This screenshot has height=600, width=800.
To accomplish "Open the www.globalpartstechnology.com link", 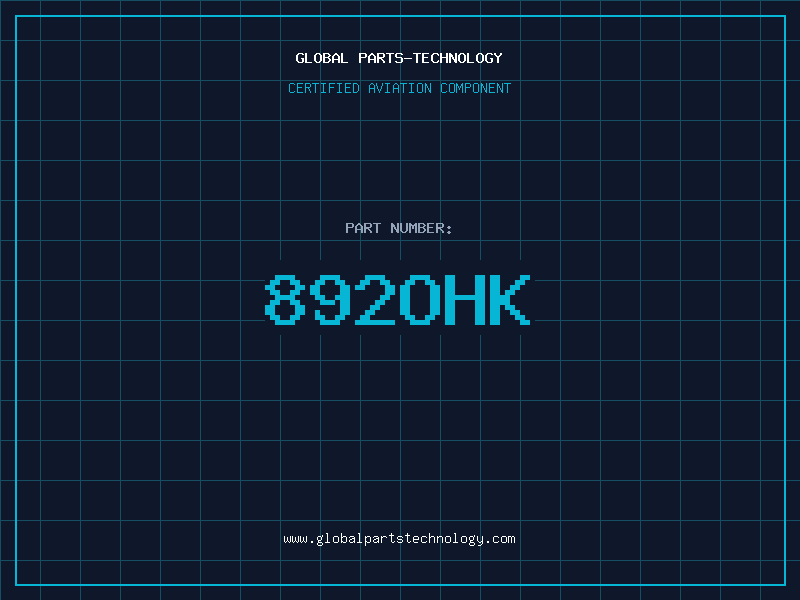I will coord(399,539).
